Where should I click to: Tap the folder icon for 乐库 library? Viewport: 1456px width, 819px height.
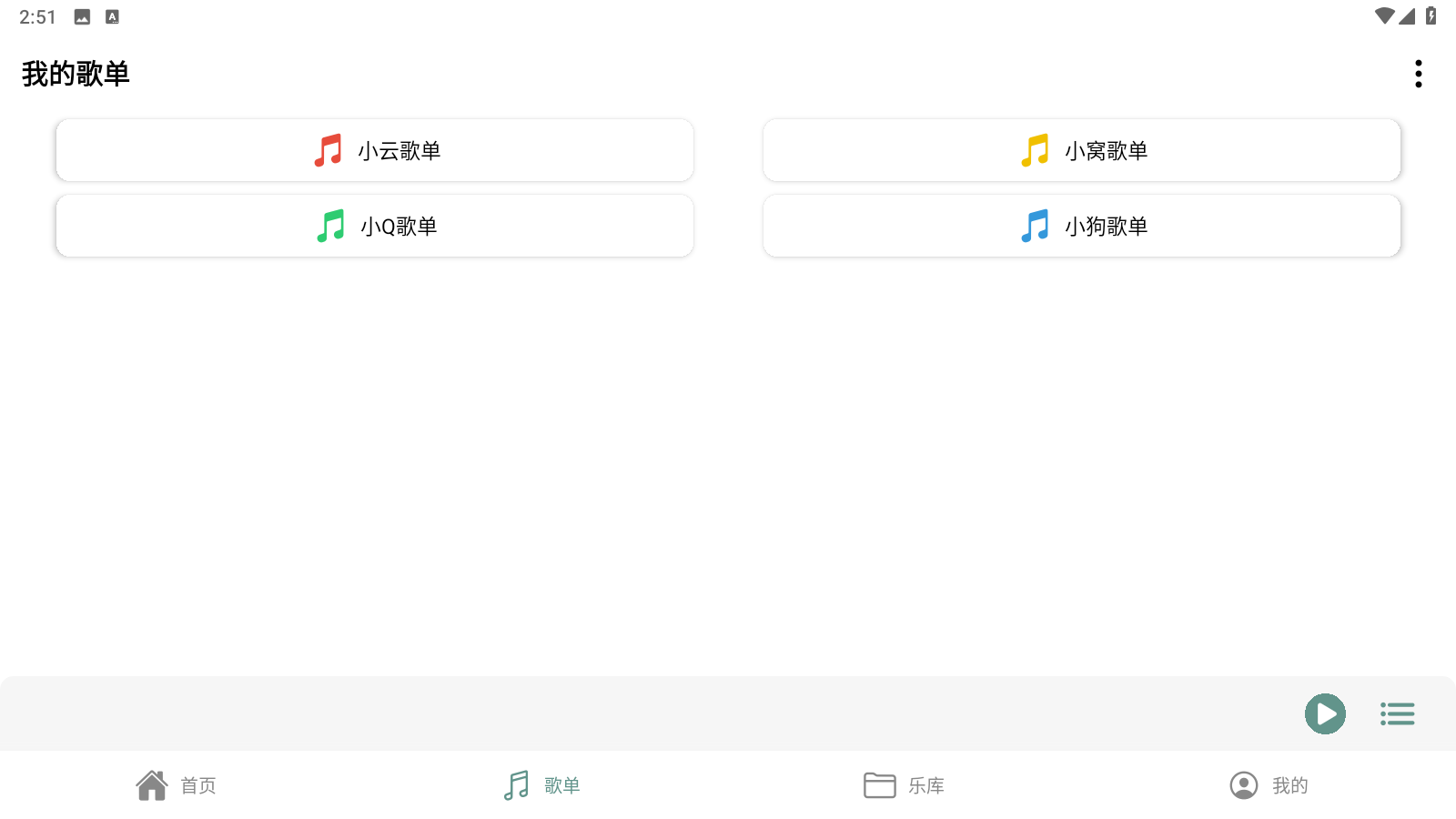[879, 783]
